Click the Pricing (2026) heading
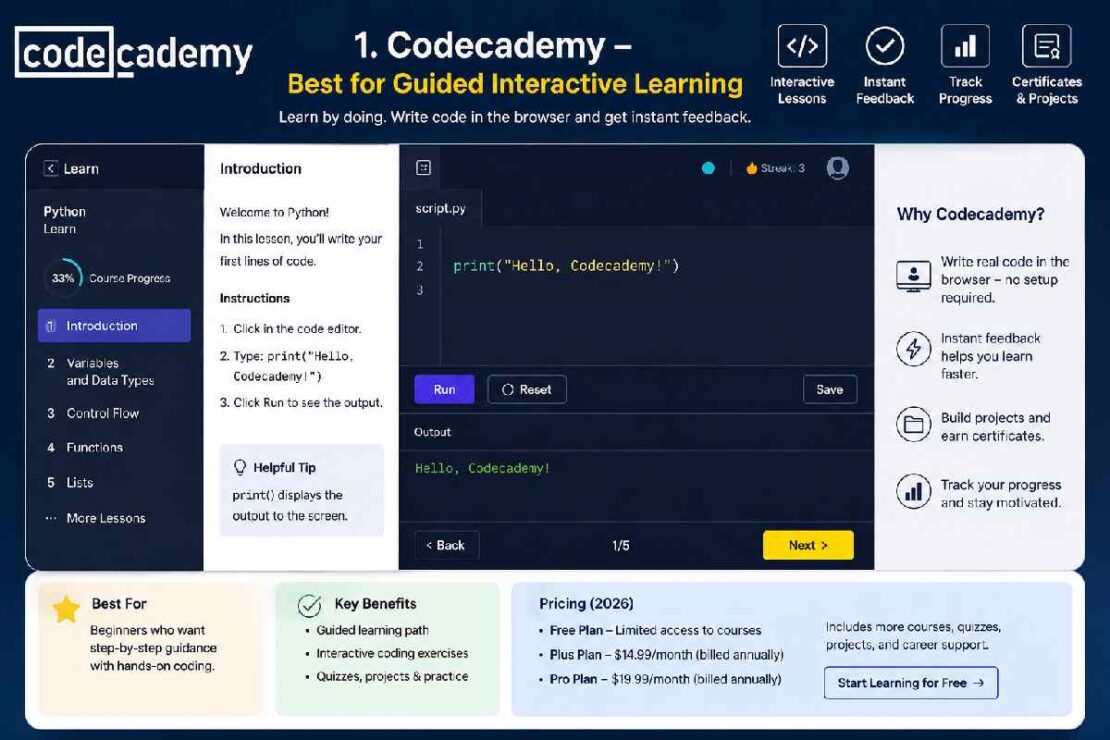This screenshot has height=740, width=1110. click(586, 603)
